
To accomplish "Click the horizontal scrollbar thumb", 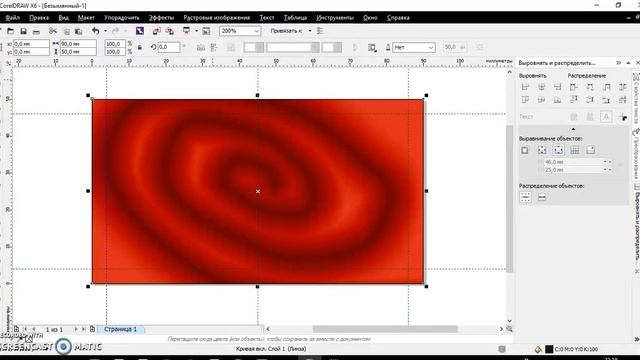I will pyautogui.click(x=385, y=329).
